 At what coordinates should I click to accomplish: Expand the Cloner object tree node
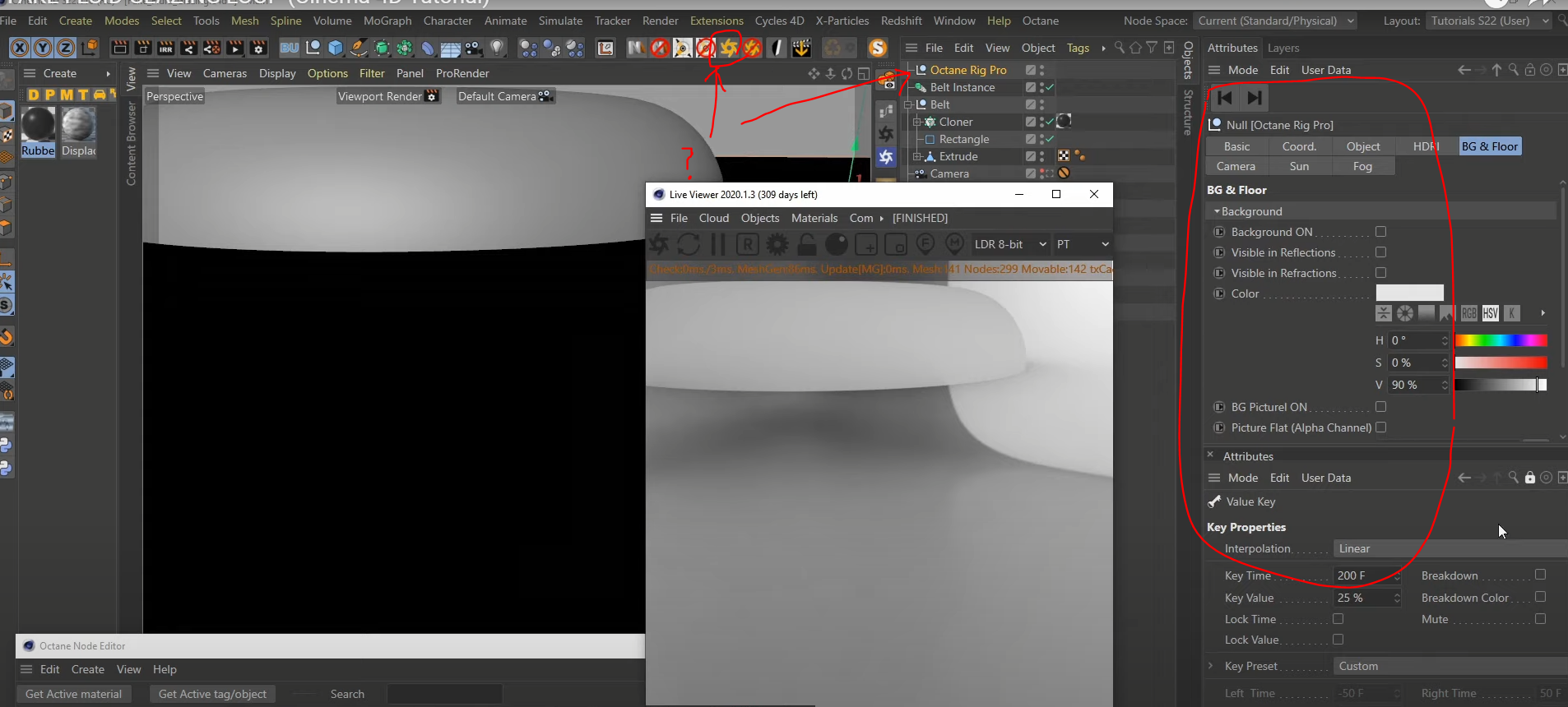click(916, 122)
